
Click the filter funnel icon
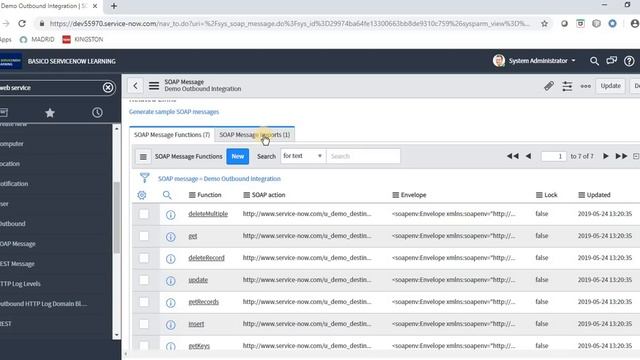pyautogui.click(x=144, y=178)
